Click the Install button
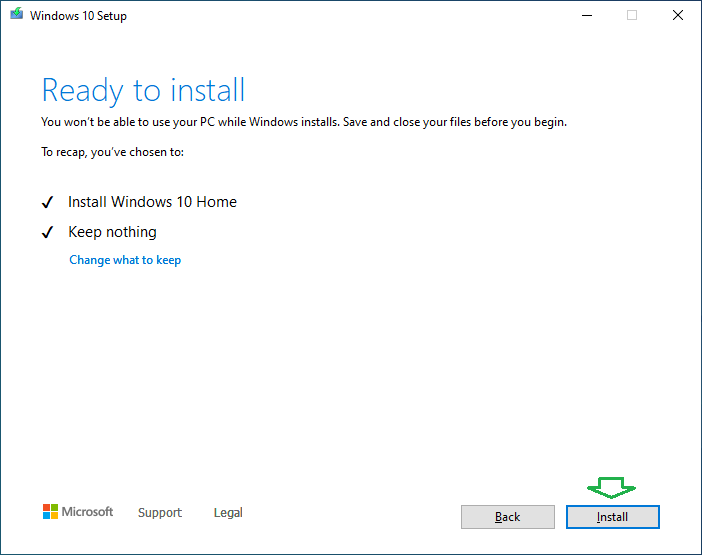Screen dimensions: 702x555 pyautogui.click(x=612, y=517)
